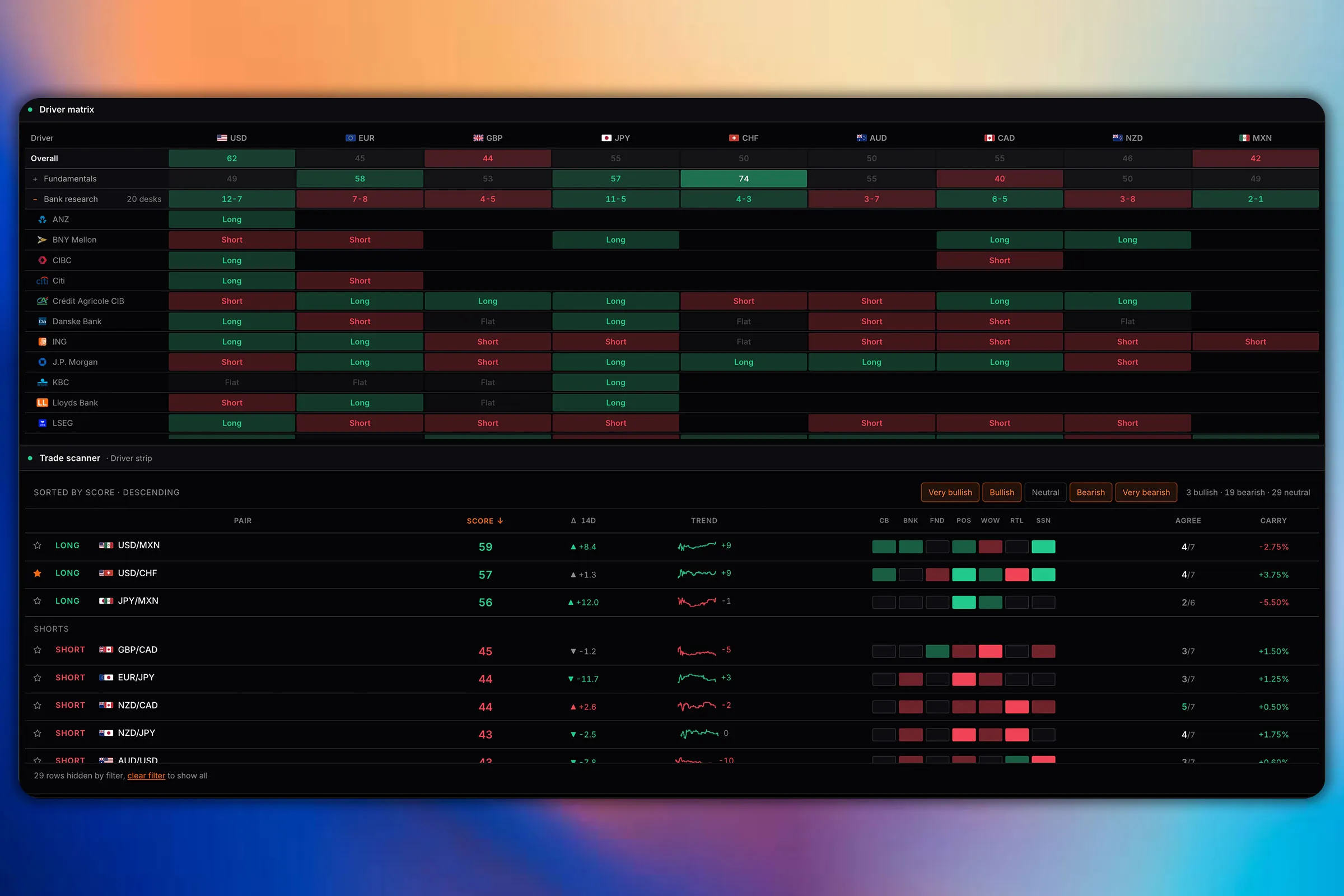Click the GBP flag in the matrix header
This screenshot has height=896, width=1344.
click(x=478, y=138)
